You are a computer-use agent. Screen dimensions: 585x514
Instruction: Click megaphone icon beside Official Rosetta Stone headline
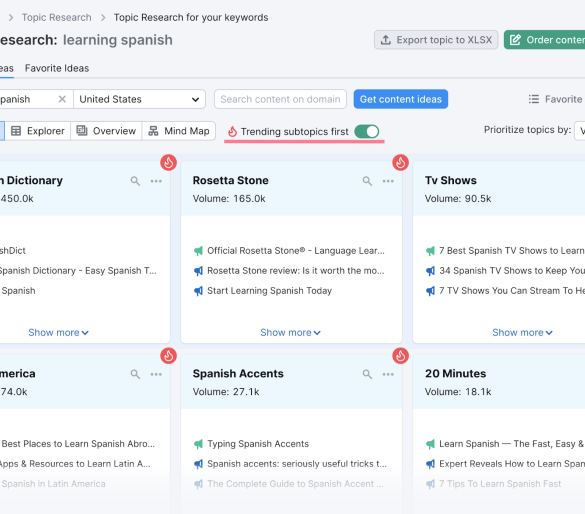point(198,251)
